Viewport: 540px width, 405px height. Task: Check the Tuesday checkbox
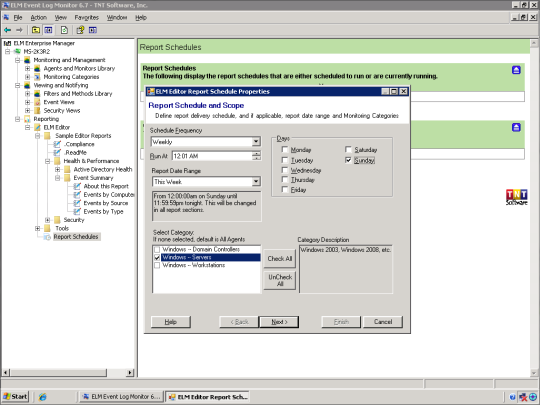(x=284, y=160)
